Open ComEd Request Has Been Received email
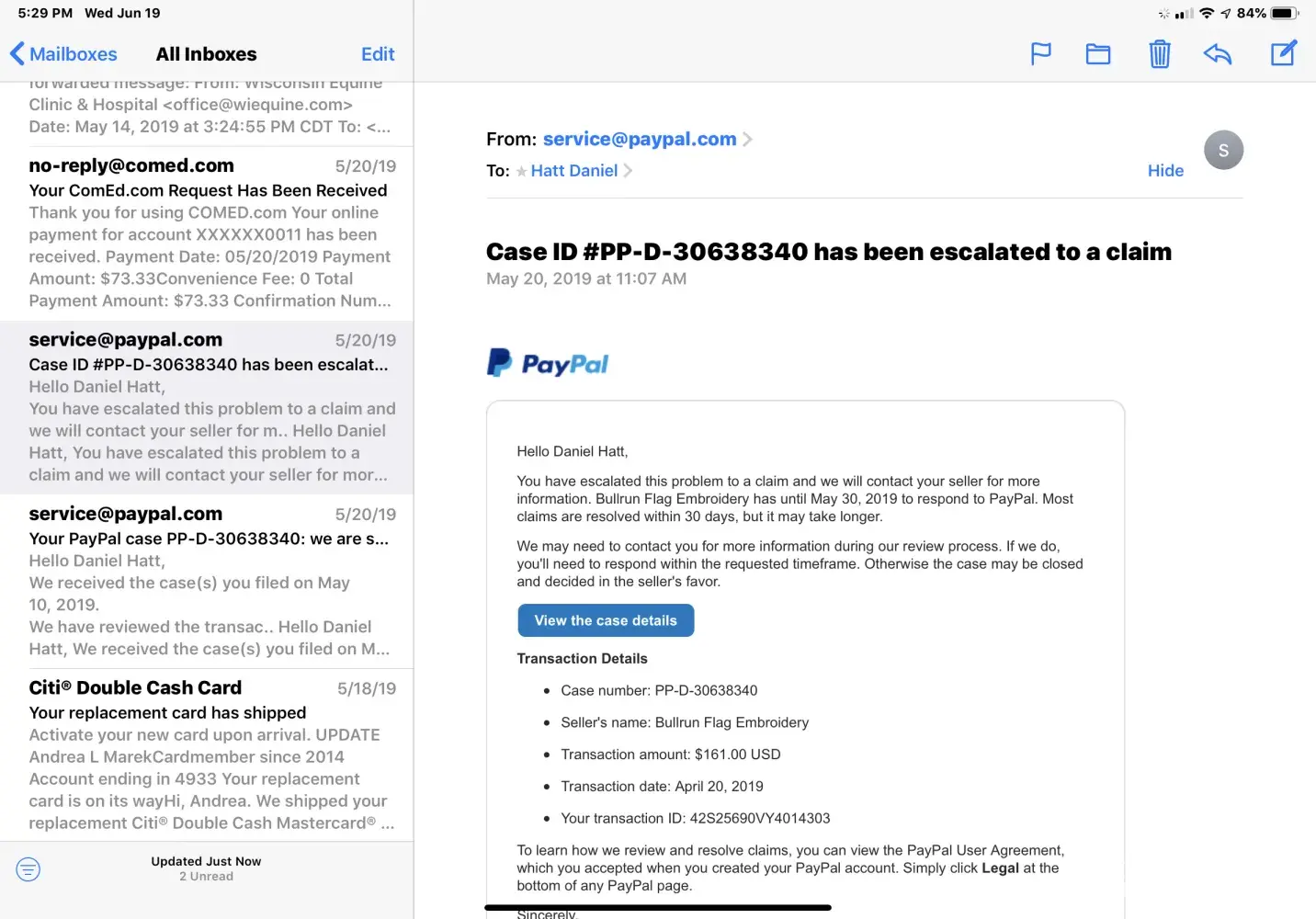The width and height of the screenshot is (1316, 919). pos(207,233)
